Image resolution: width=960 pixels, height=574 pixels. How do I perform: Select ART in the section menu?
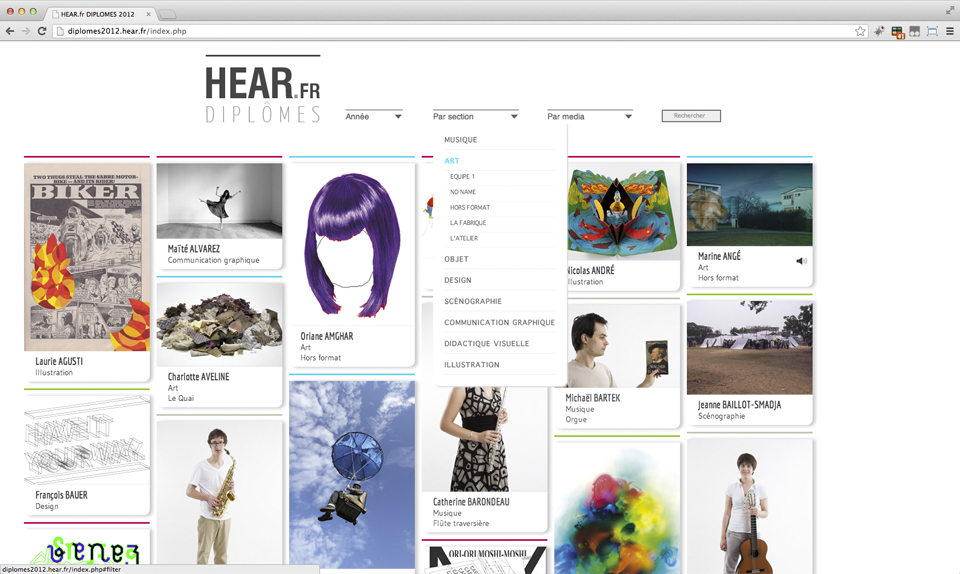[x=452, y=161]
